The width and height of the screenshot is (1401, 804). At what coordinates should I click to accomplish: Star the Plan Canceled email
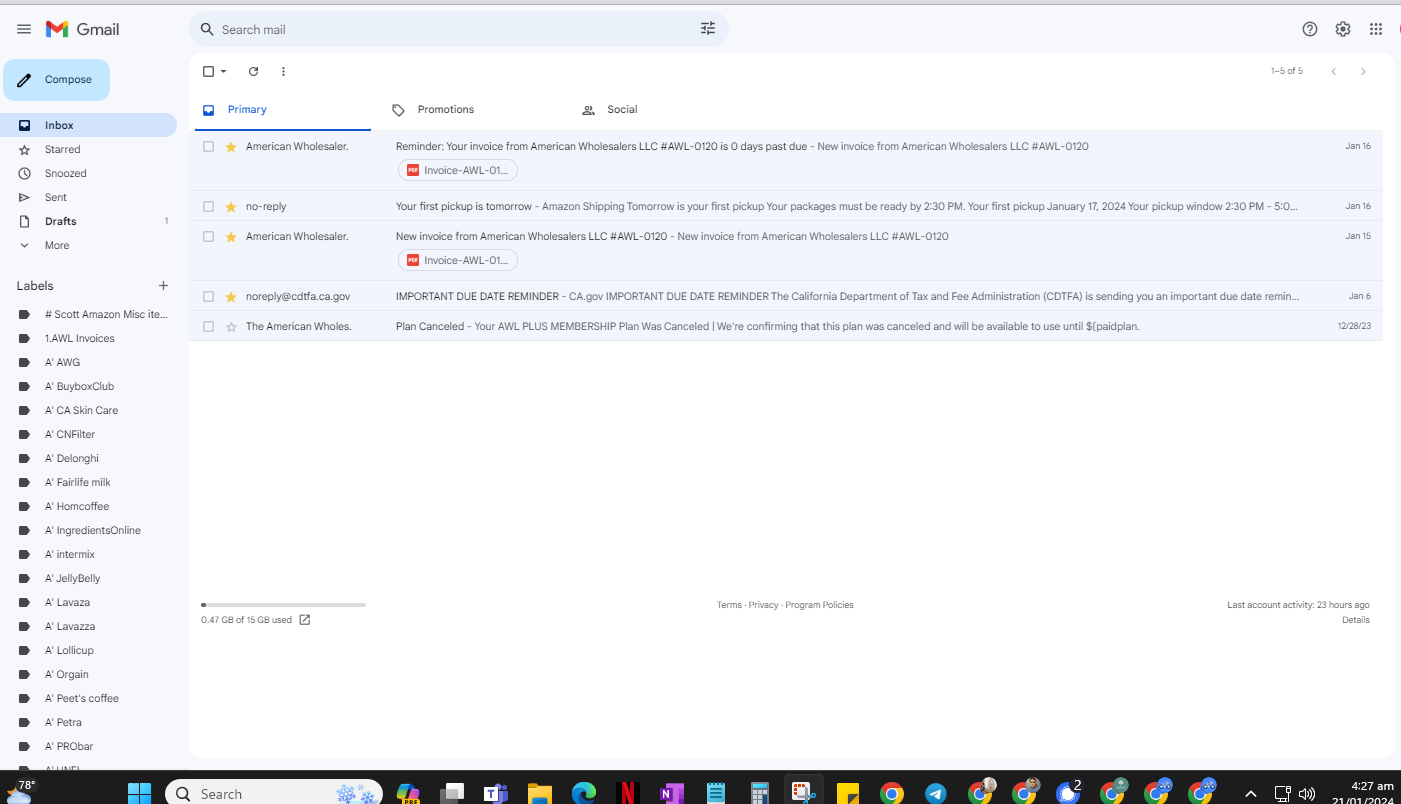click(231, 326)
